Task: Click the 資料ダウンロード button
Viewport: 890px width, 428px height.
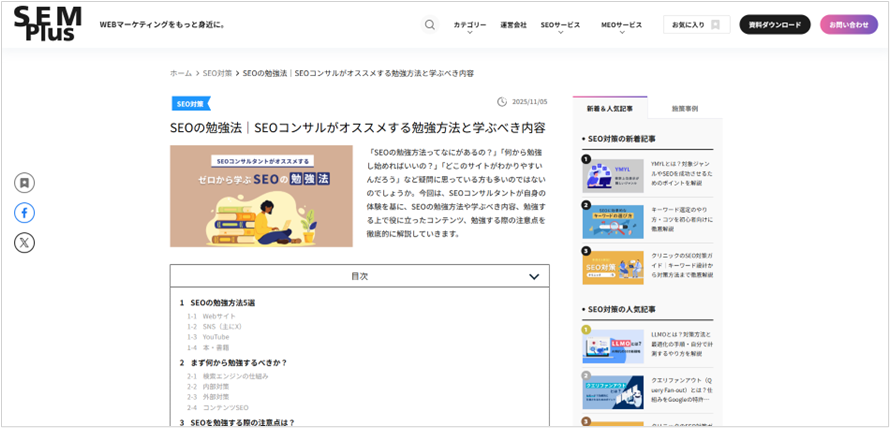Action: coord(775,25)
